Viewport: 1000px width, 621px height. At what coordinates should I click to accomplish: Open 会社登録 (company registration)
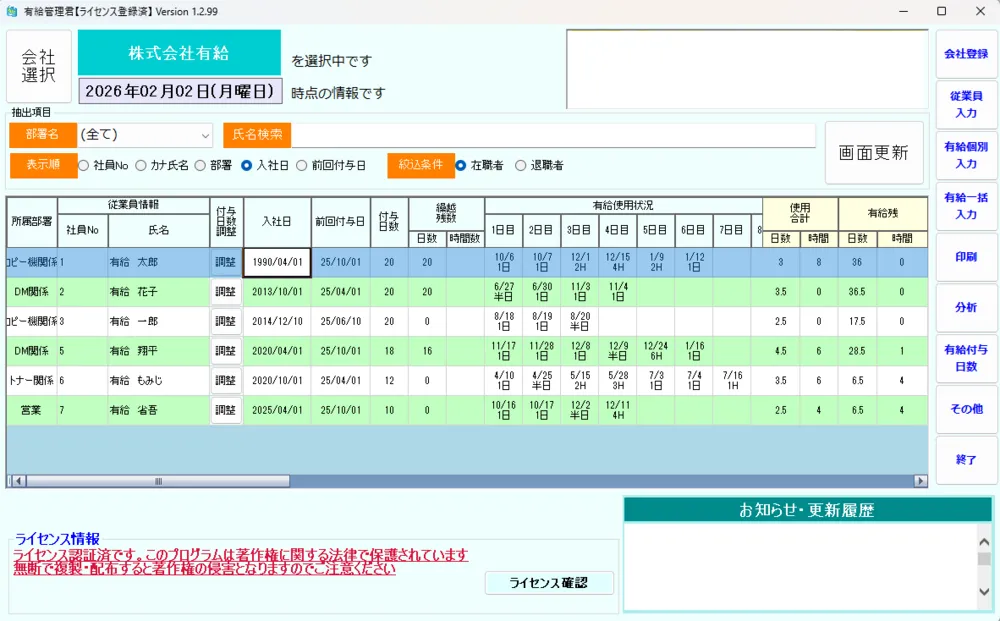coord(966,55)
